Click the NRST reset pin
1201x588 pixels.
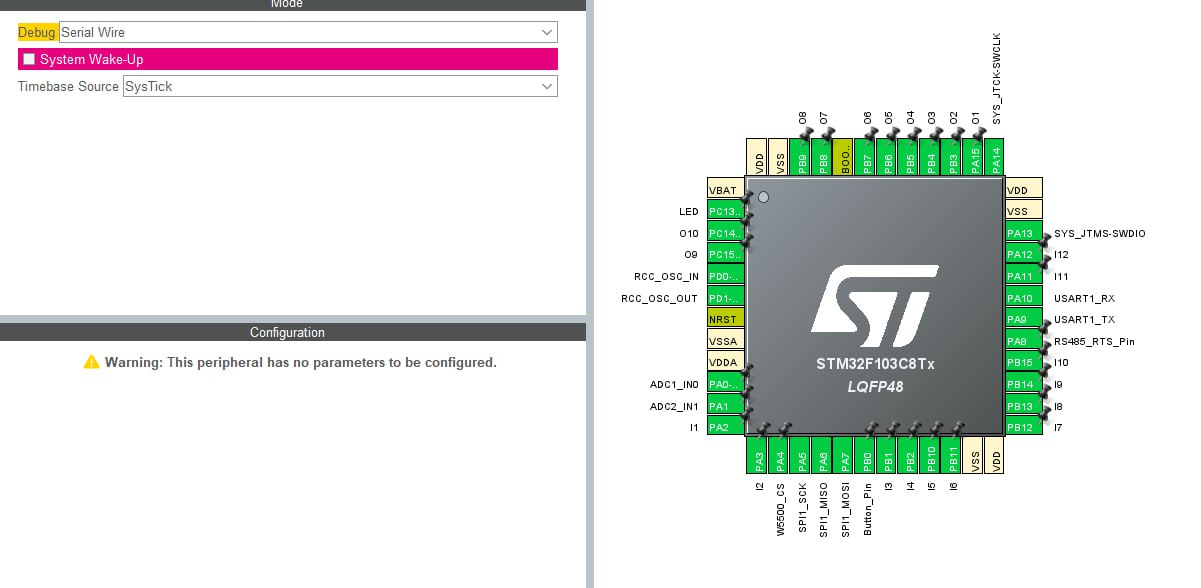(x=726, y=319)
